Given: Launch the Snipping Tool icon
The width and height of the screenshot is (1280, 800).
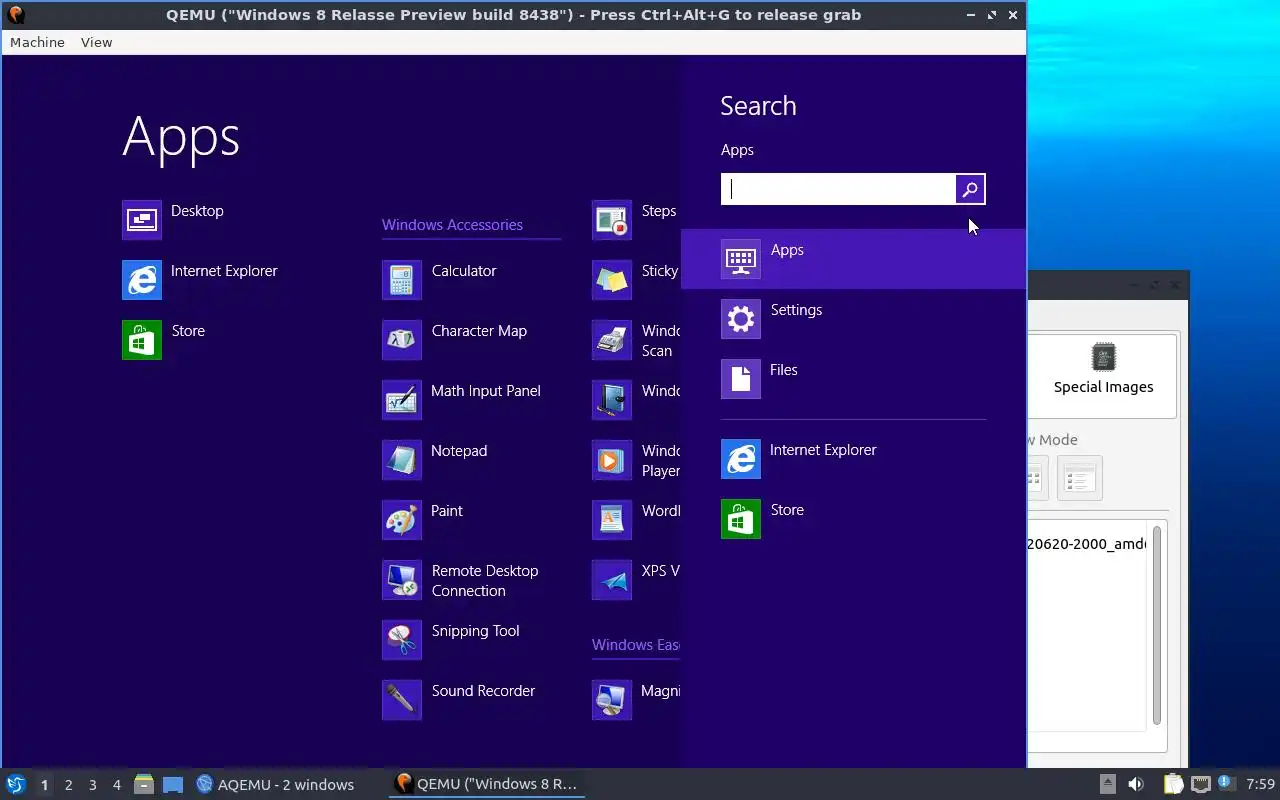Looking at the screenshot, I should (402, 640).
